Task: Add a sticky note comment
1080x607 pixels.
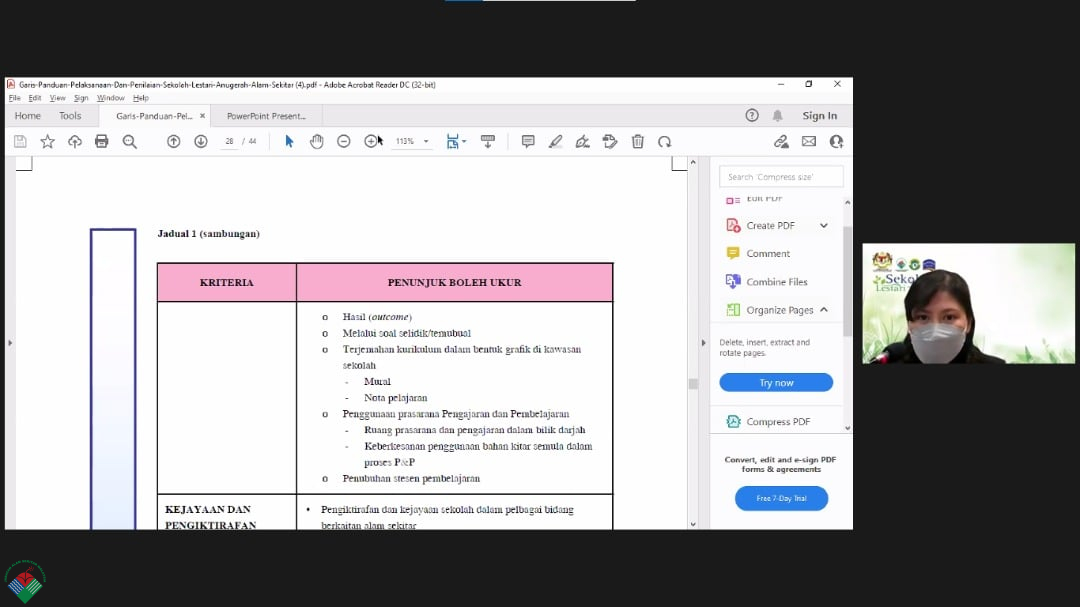Action: click(528, 141)
